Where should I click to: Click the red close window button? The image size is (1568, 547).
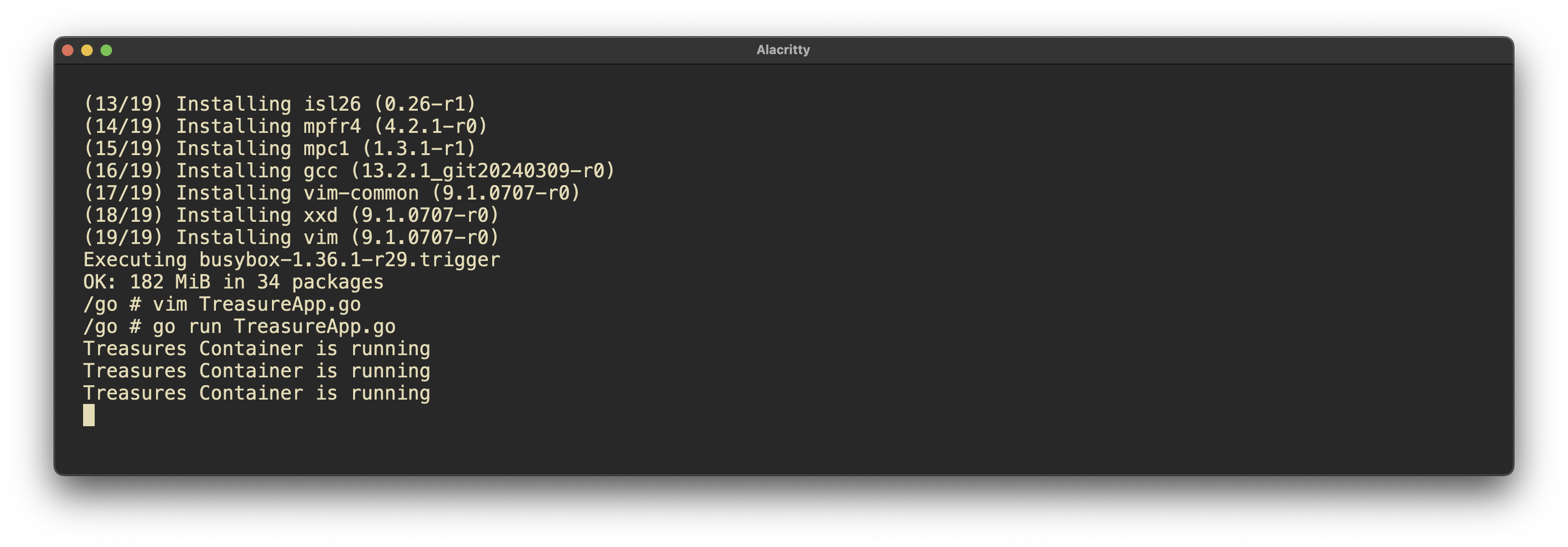68,51
